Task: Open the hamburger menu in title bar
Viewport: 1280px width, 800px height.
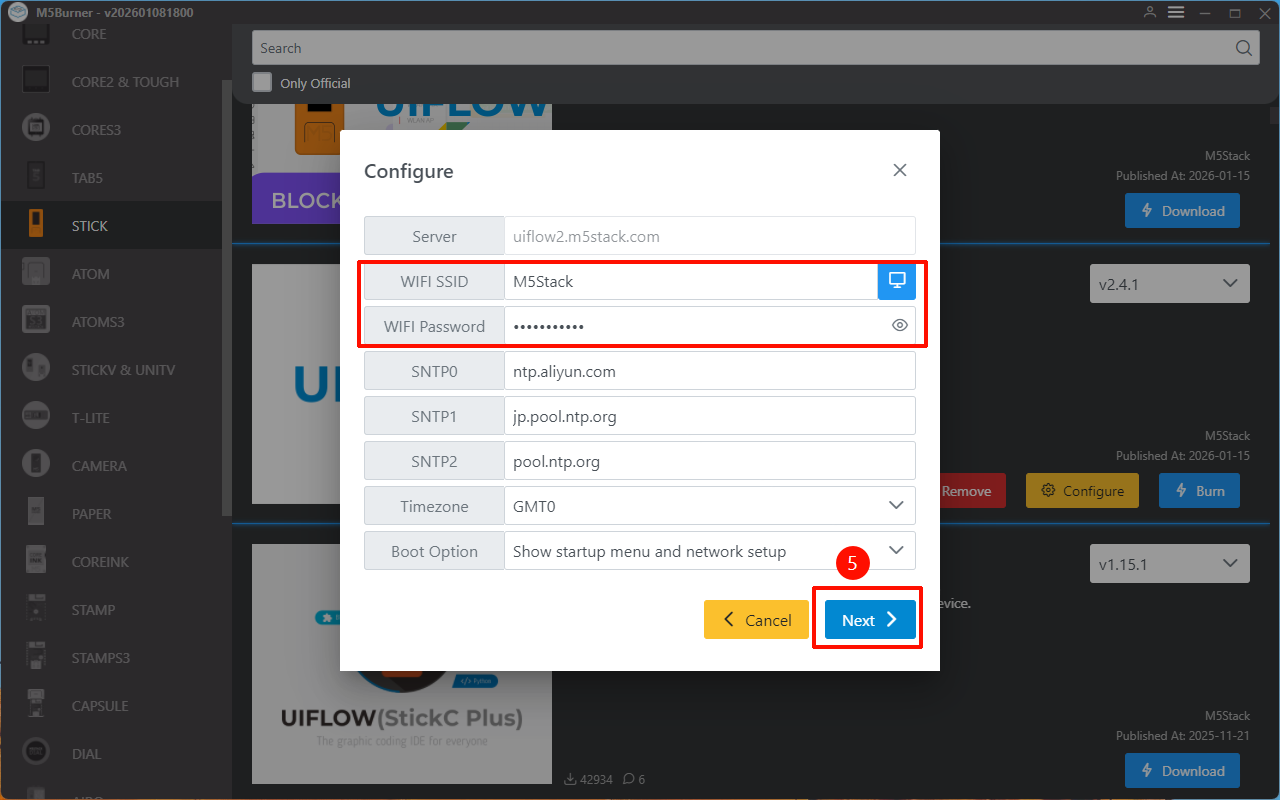Action: click(x=1176, y=13)
